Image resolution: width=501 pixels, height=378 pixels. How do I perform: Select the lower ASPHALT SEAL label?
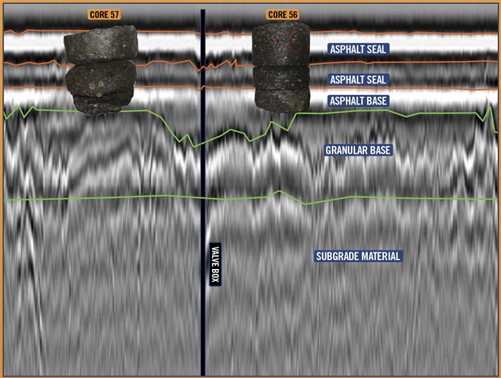click(x=358, y=80)
